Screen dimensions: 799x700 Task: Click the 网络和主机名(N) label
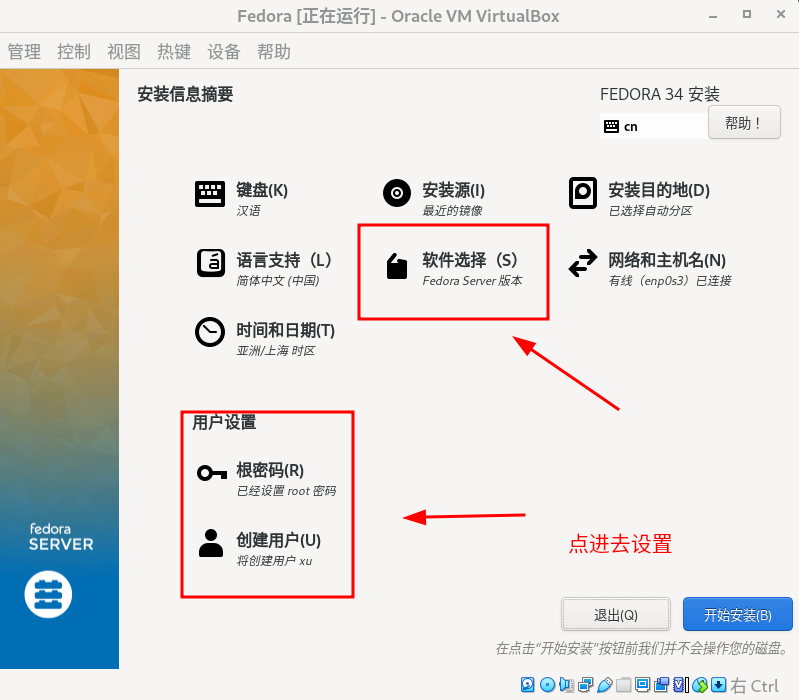[x=667, y=260]
